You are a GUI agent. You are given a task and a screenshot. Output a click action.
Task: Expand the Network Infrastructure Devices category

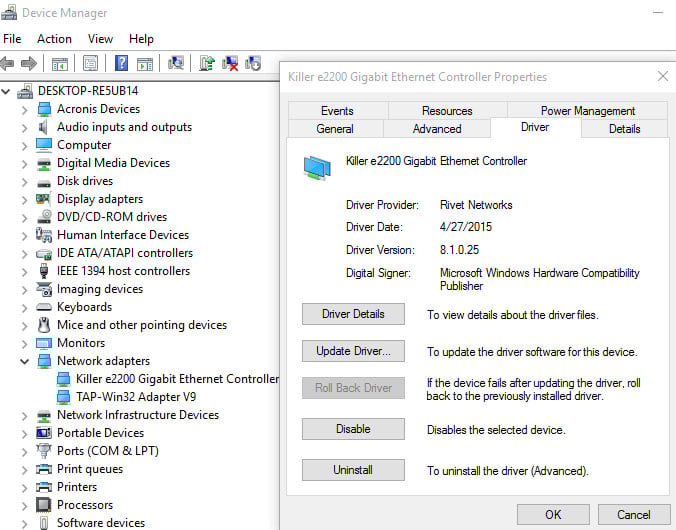tap(24, 416)
